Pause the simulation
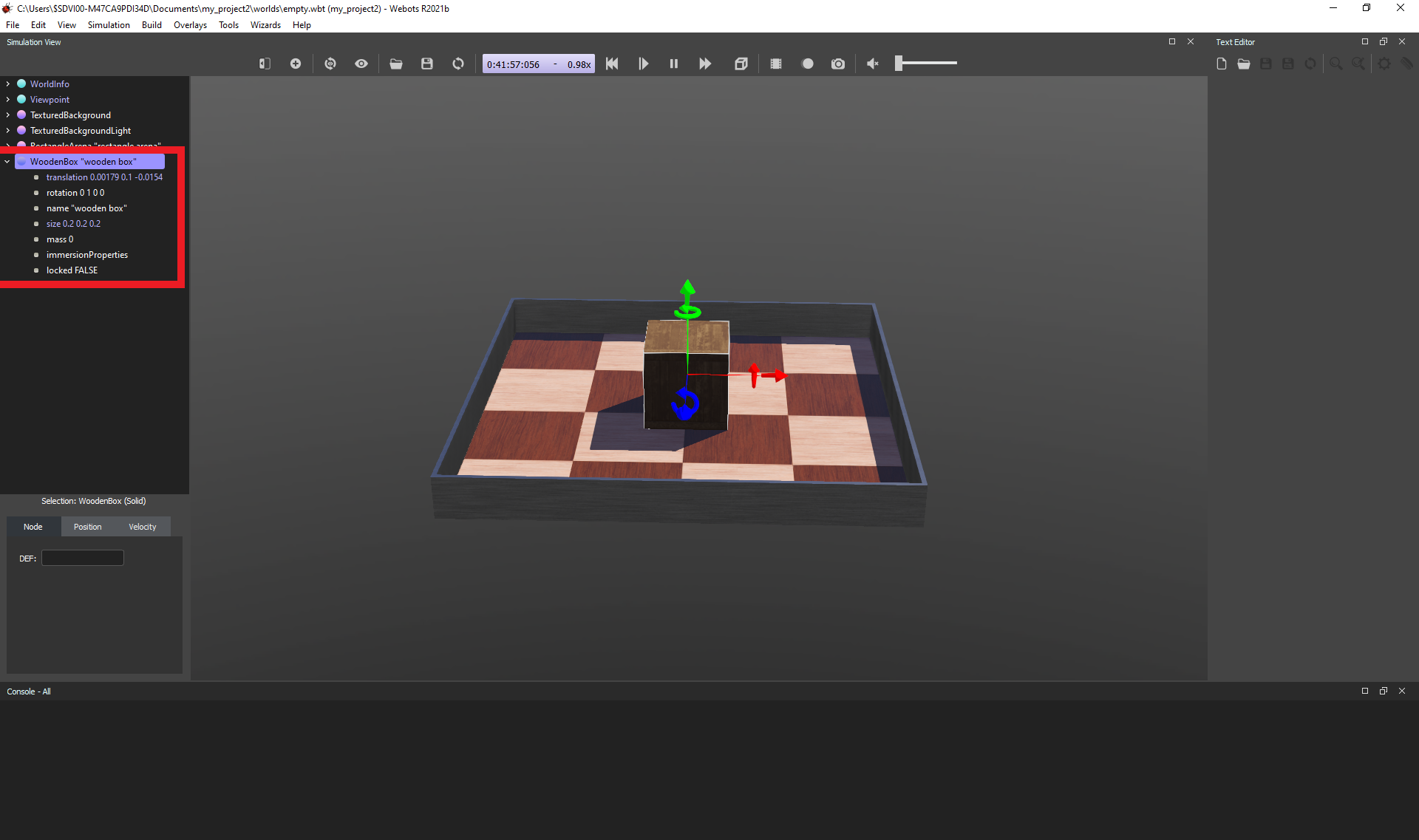This screenshot has width=1419, height=840. (674, 64)
